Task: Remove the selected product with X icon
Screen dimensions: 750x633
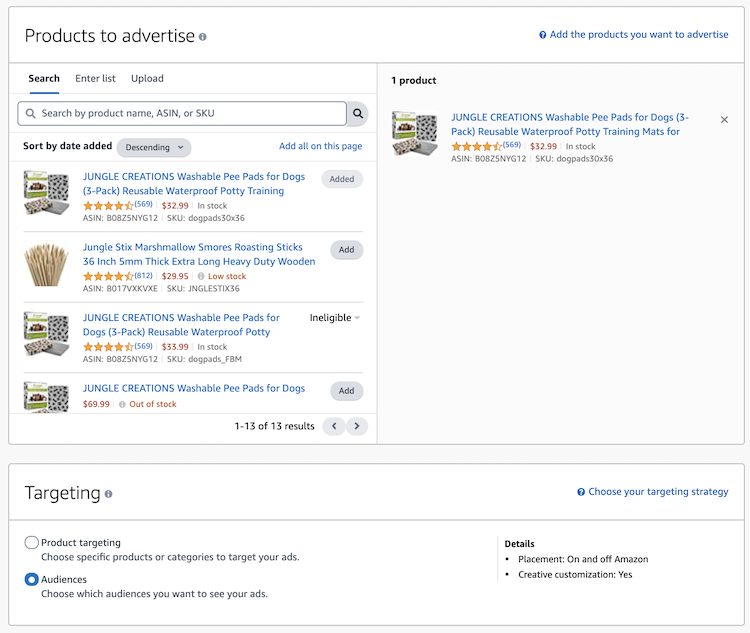Action: click(724, 120)
